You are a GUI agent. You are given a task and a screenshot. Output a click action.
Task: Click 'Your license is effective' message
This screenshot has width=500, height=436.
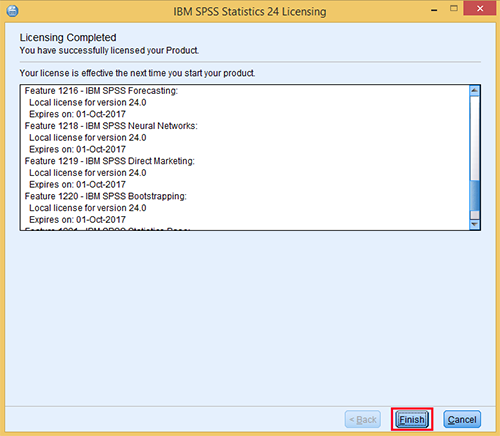pos(137,73)
